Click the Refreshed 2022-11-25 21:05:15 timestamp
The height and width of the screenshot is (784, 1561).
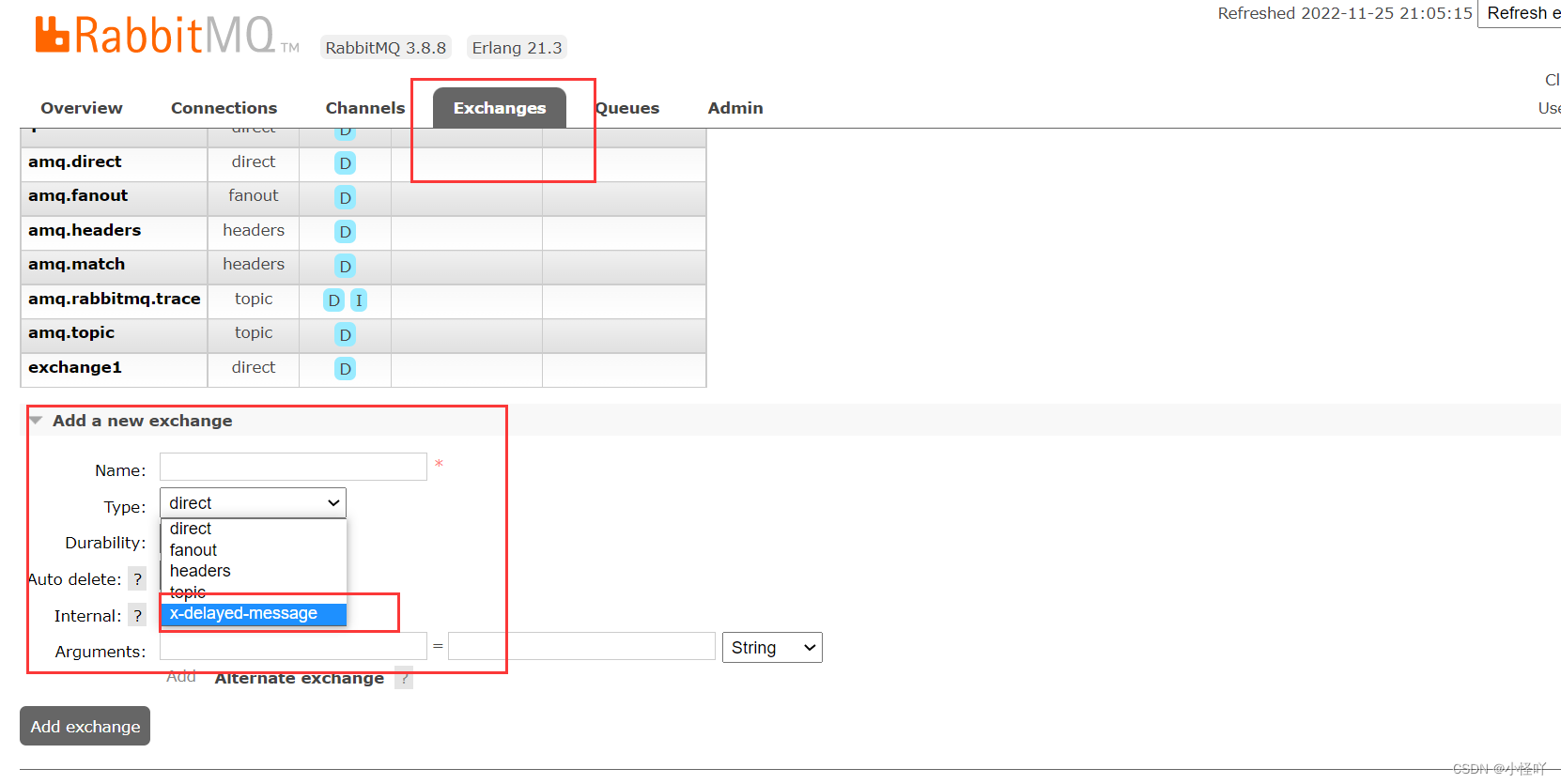click(x=1345, y=13)
